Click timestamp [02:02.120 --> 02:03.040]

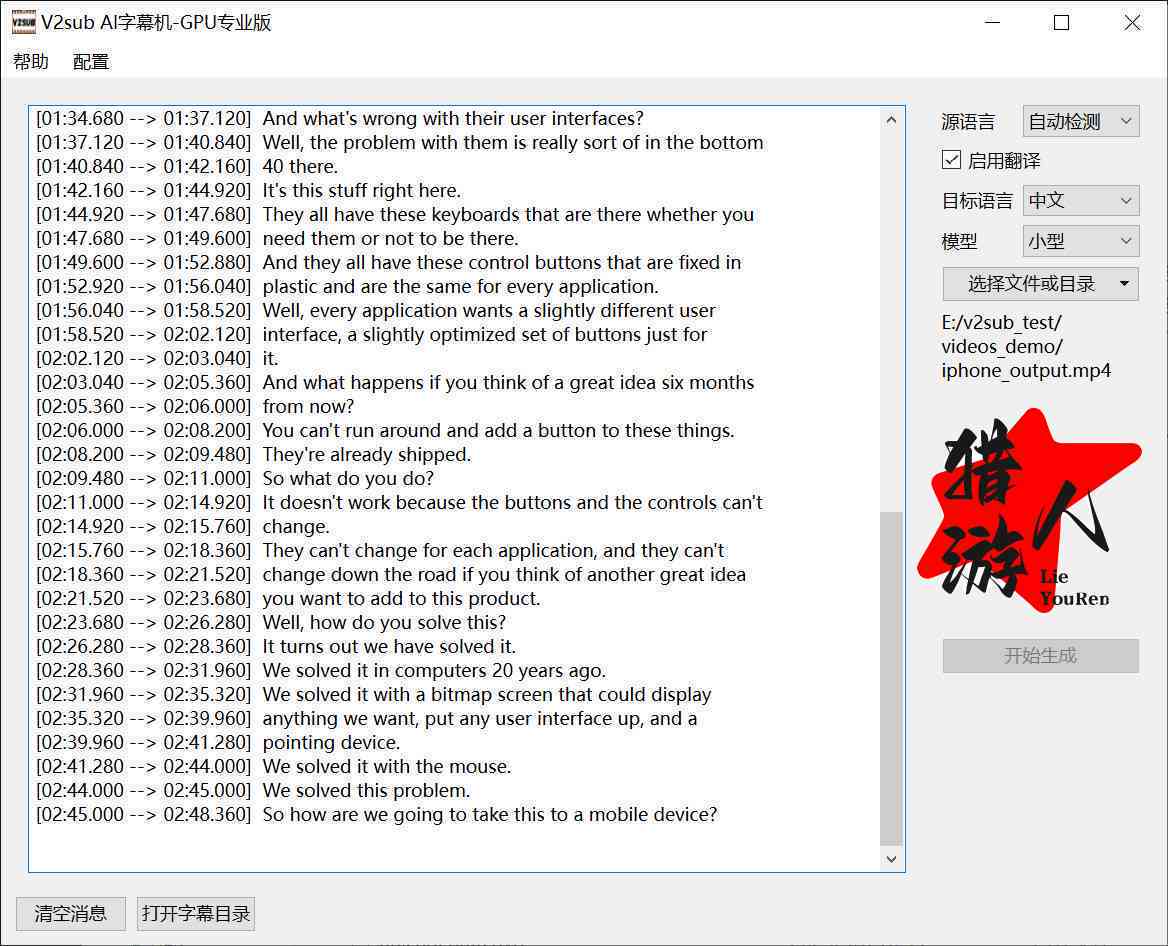(x=143, y=358)
